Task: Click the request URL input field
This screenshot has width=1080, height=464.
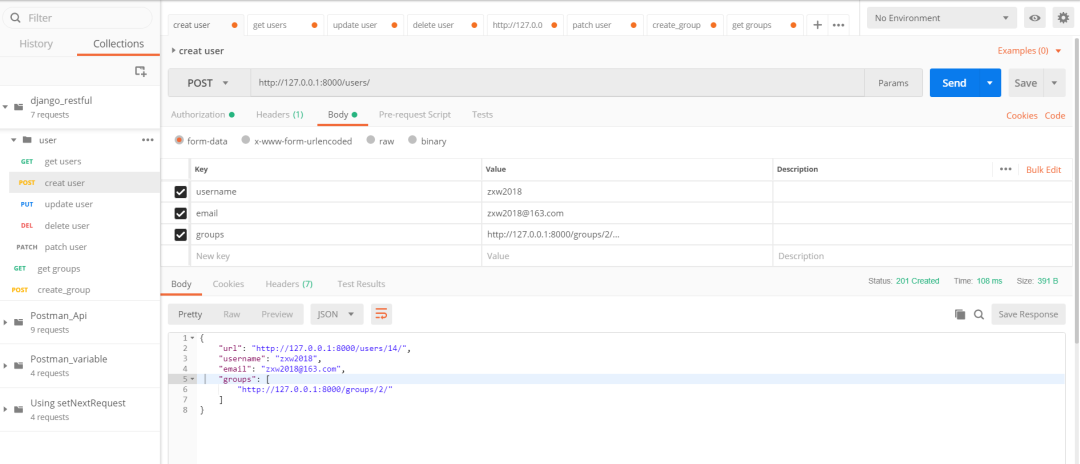Action: tap(557, 83)
